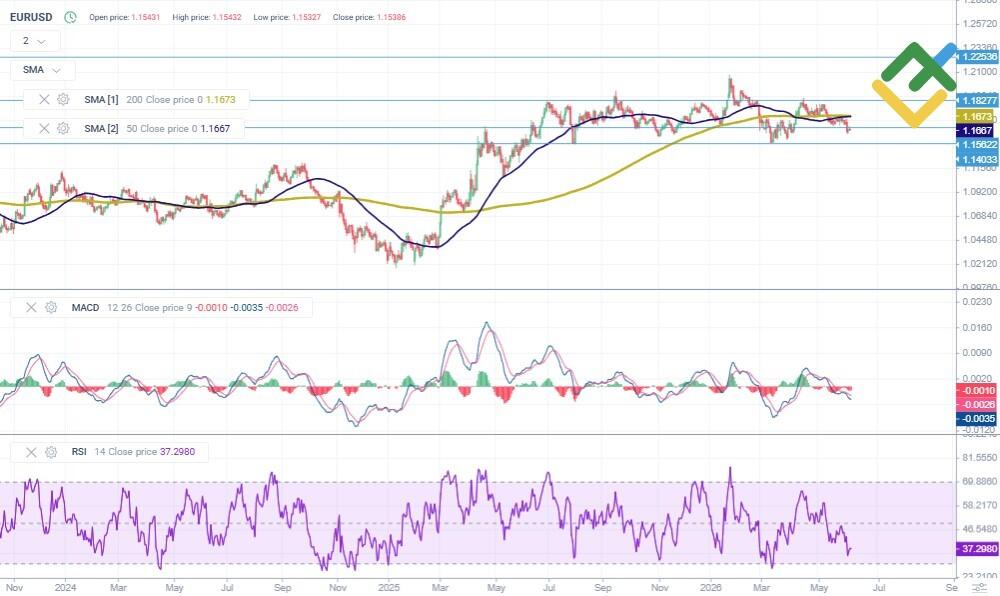The image size is (1000, 596).
Task: Click the Close price 1.15386 value
Action: click(391, 17)
